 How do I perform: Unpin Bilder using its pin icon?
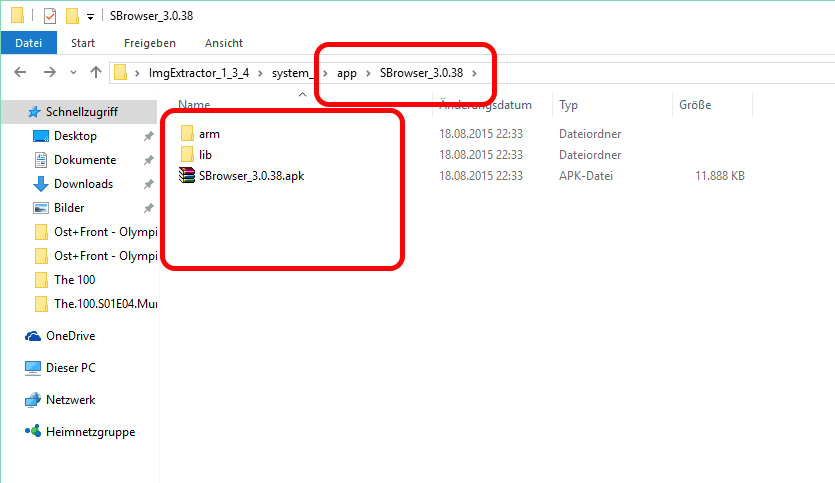point(149,208)
